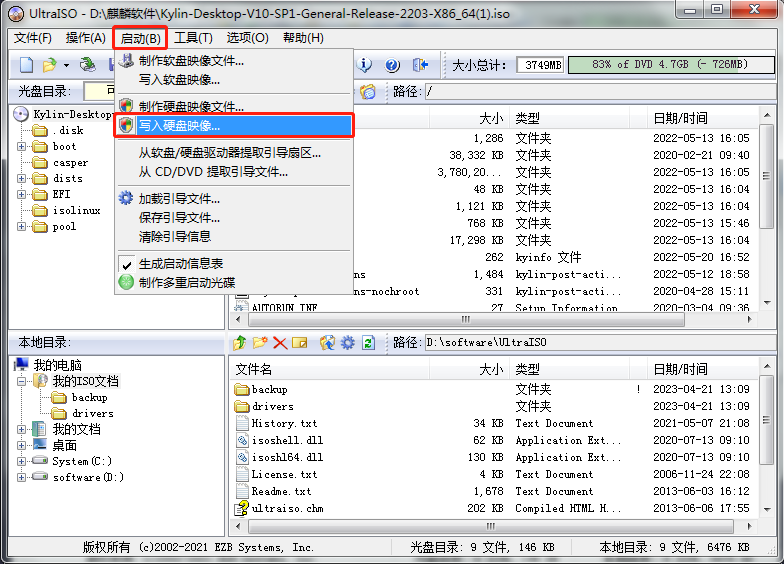Click the gear icon beside 加载引导文件
This screenshot has height=564, width=784.
tap(126, 198)
